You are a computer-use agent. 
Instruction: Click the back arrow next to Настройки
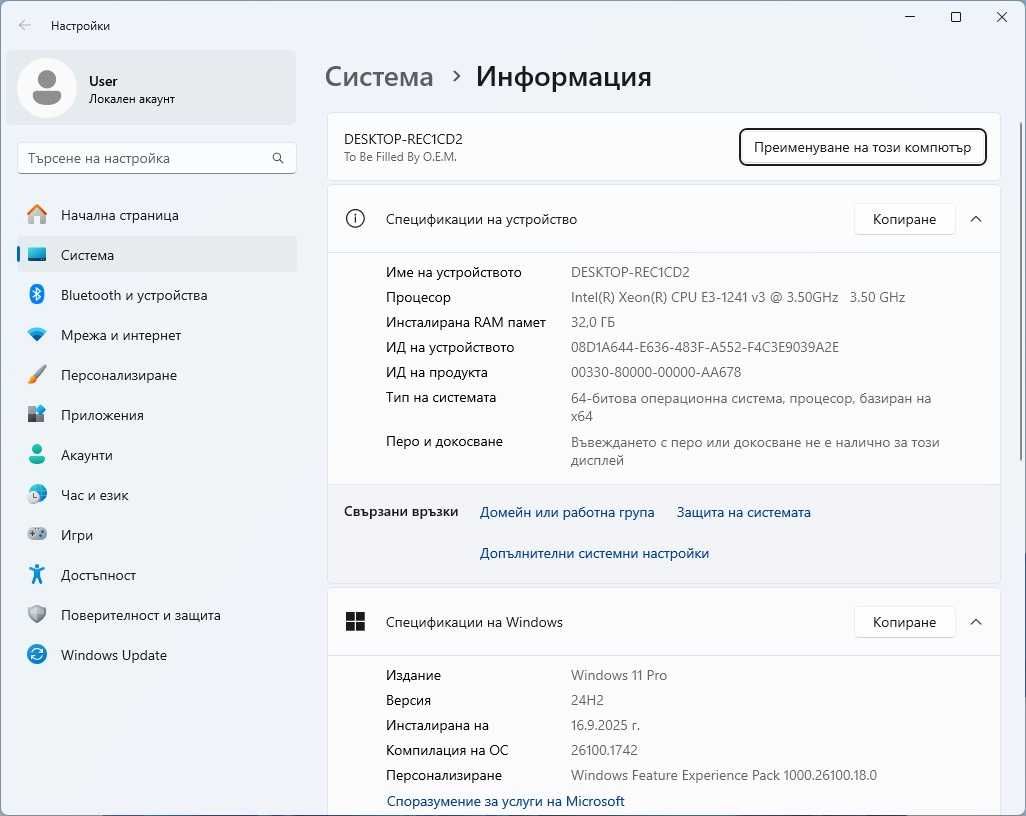click(x=25, y=26)
